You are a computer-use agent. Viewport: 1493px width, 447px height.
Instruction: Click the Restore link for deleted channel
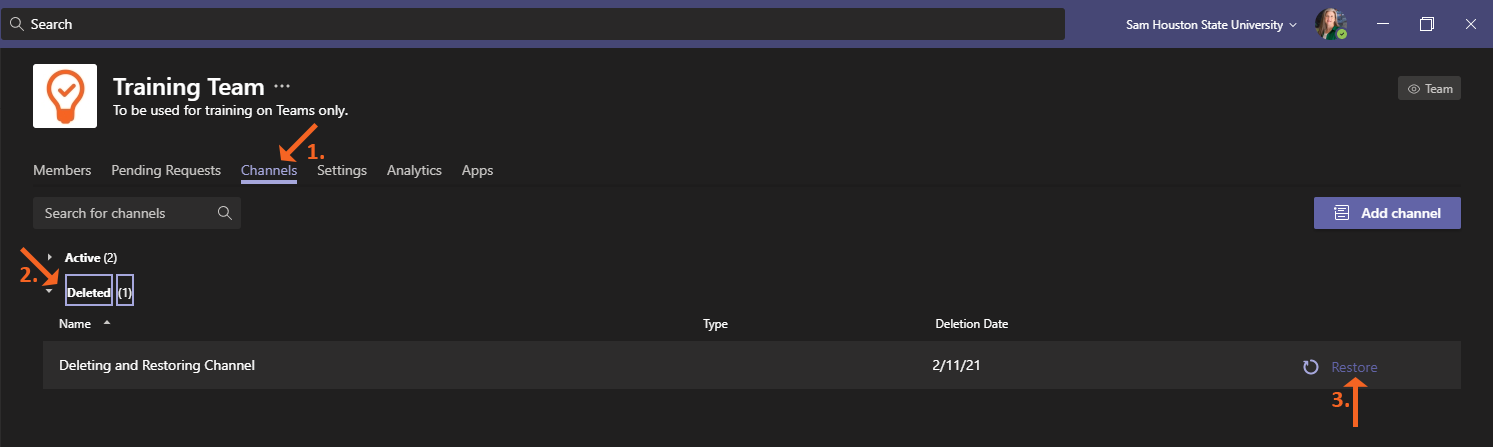[x=1354, y=367]
